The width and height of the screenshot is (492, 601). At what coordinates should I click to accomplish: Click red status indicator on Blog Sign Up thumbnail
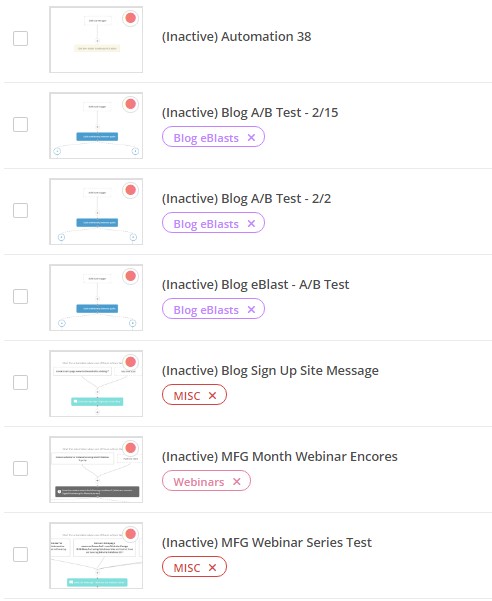131,362
